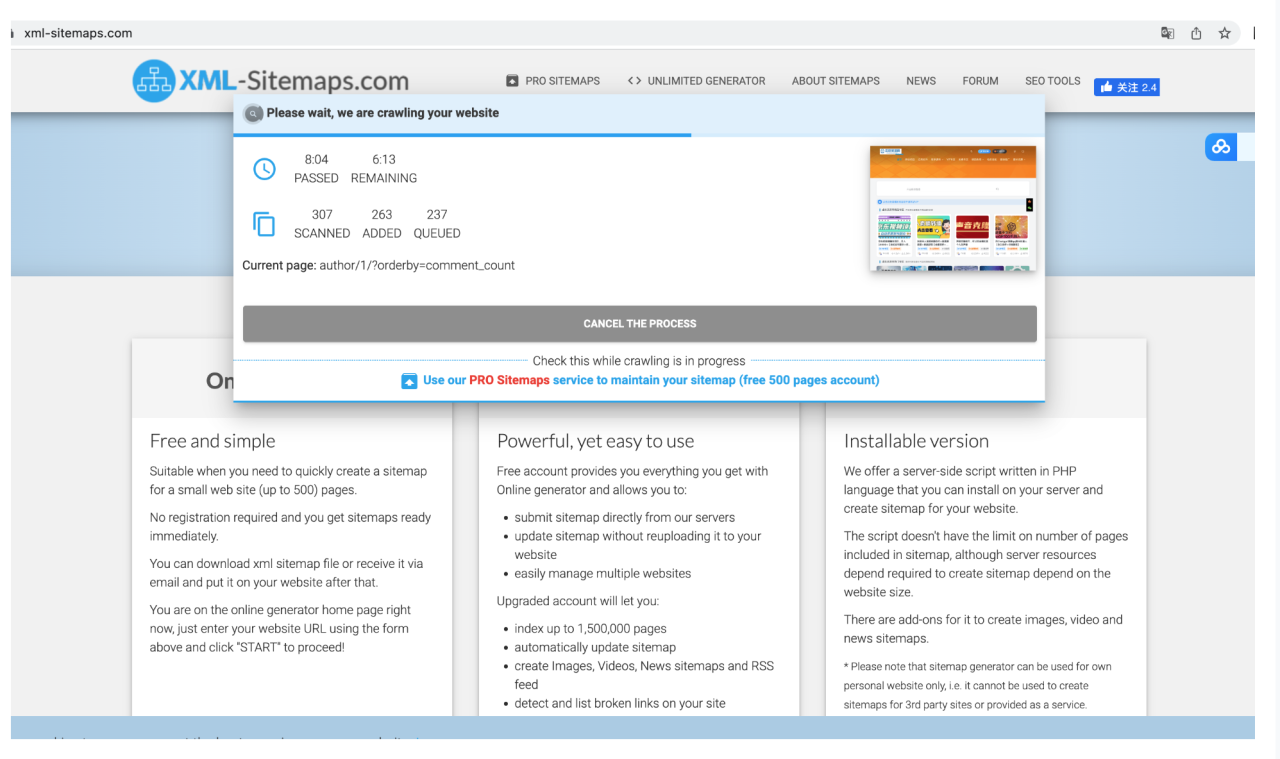
Task: Click the crawled website preview thumbnail
Action: coord(953,209)
